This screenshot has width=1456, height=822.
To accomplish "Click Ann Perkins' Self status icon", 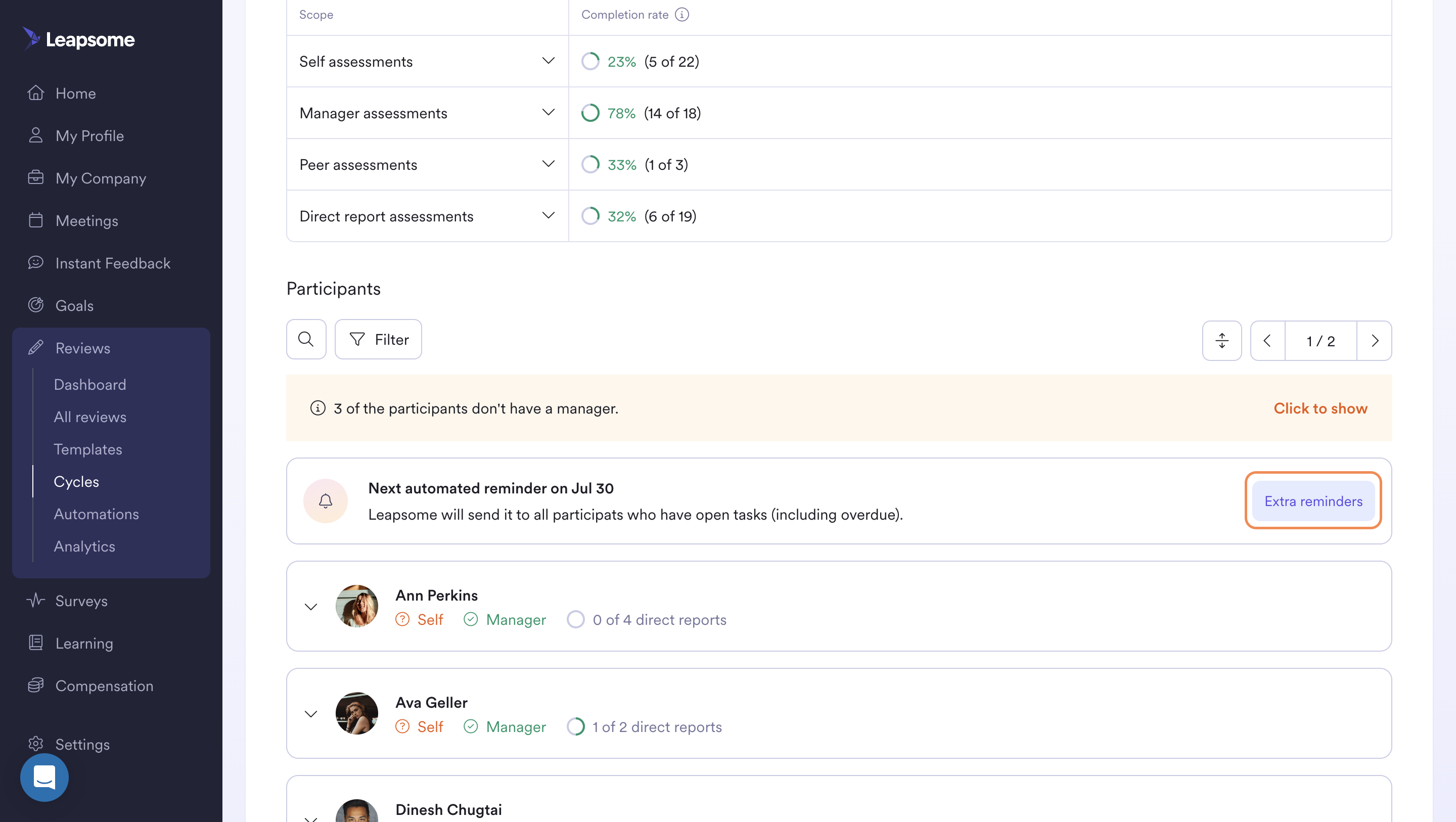I will (x=402, y=620).
